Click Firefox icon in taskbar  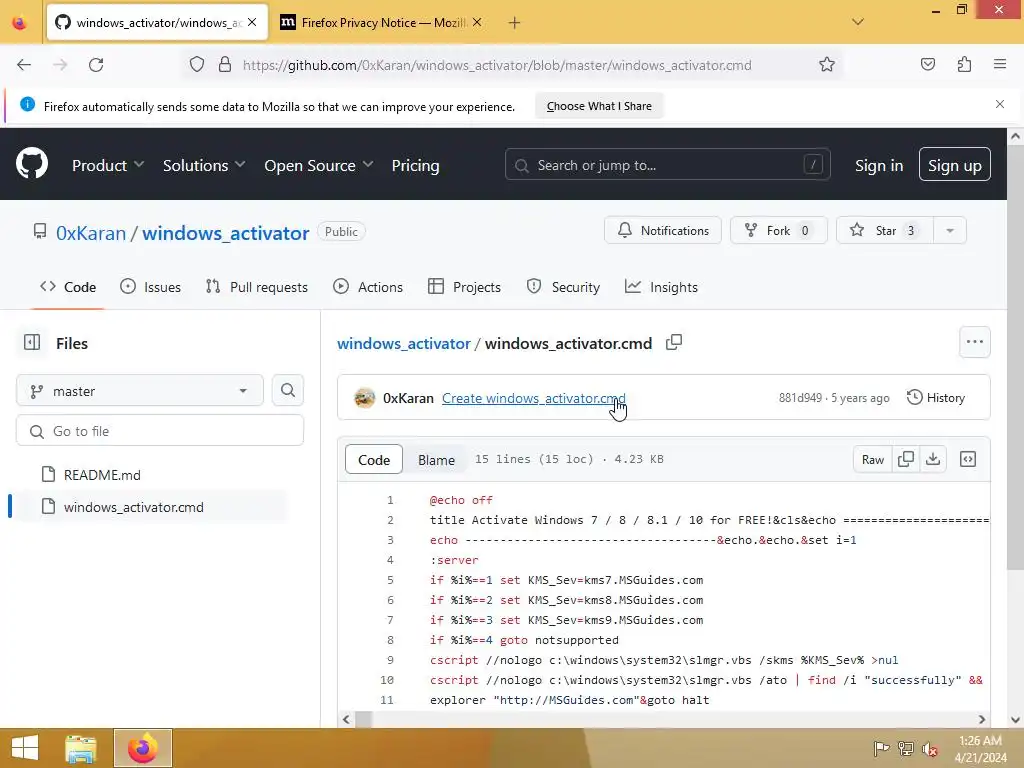click(142, 748)
